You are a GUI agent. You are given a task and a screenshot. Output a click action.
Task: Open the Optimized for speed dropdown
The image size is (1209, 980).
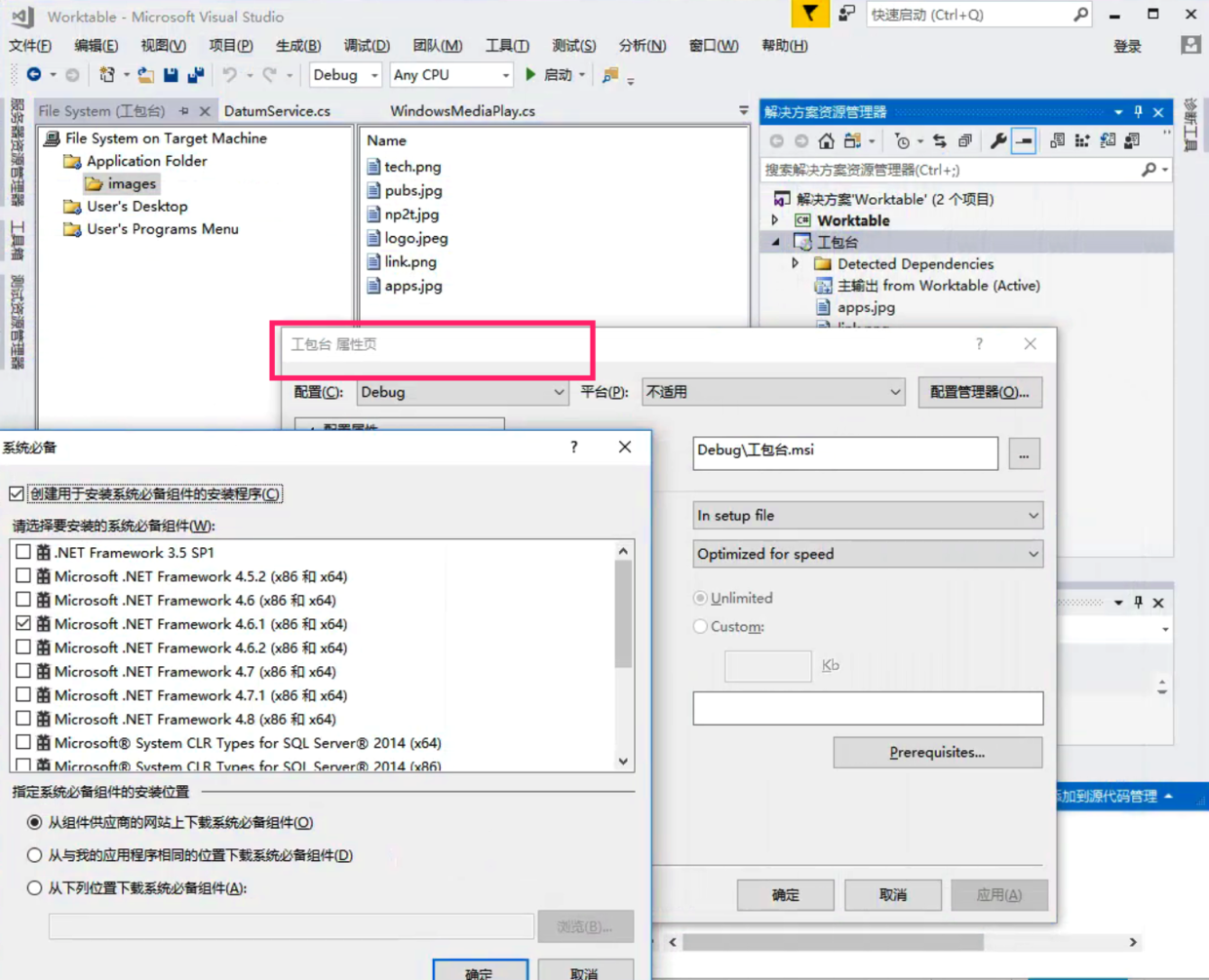pyautogui.click(x=868, y=554)
